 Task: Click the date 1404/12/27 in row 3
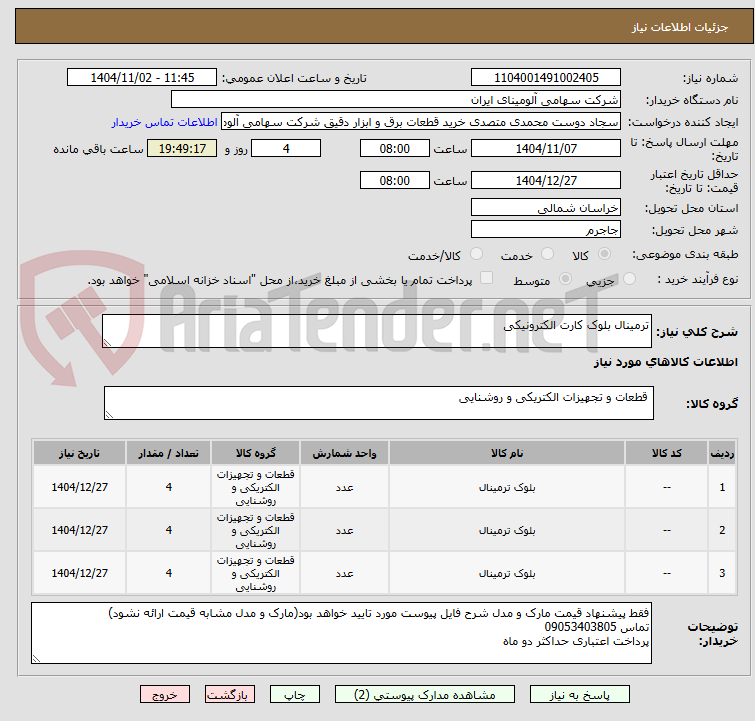79,573
